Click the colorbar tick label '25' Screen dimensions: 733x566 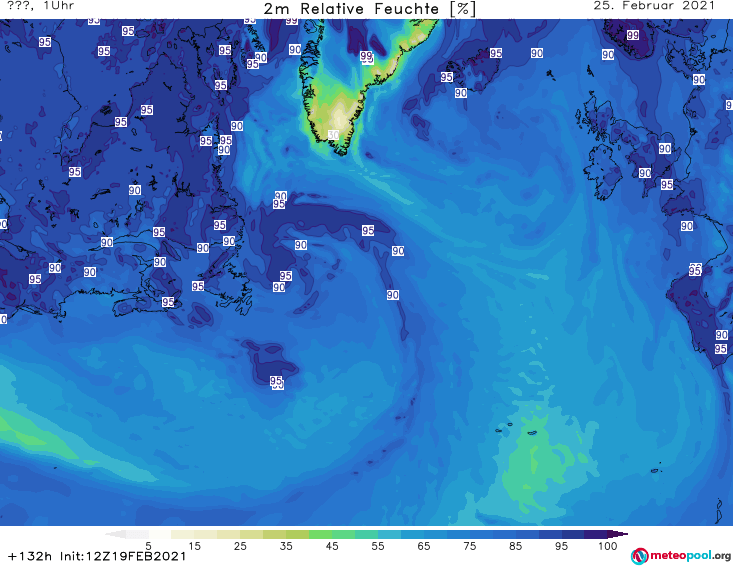pos(240,546)
